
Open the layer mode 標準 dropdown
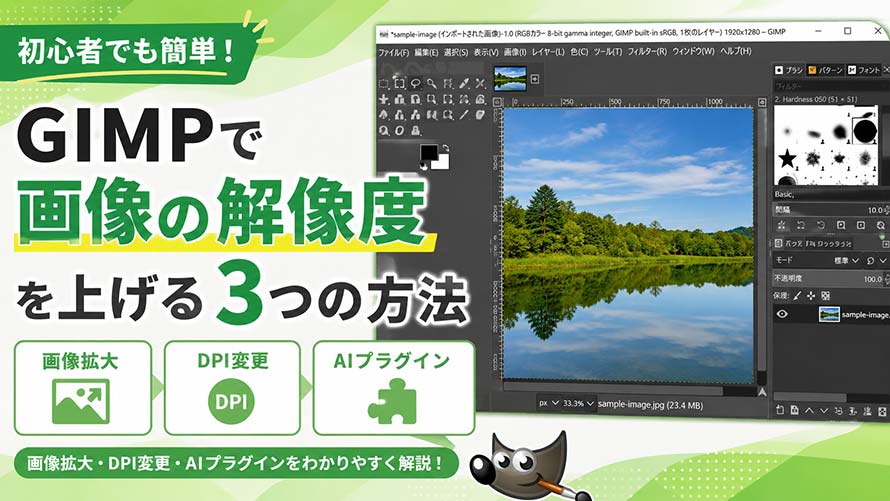click(x=847, y=260)
